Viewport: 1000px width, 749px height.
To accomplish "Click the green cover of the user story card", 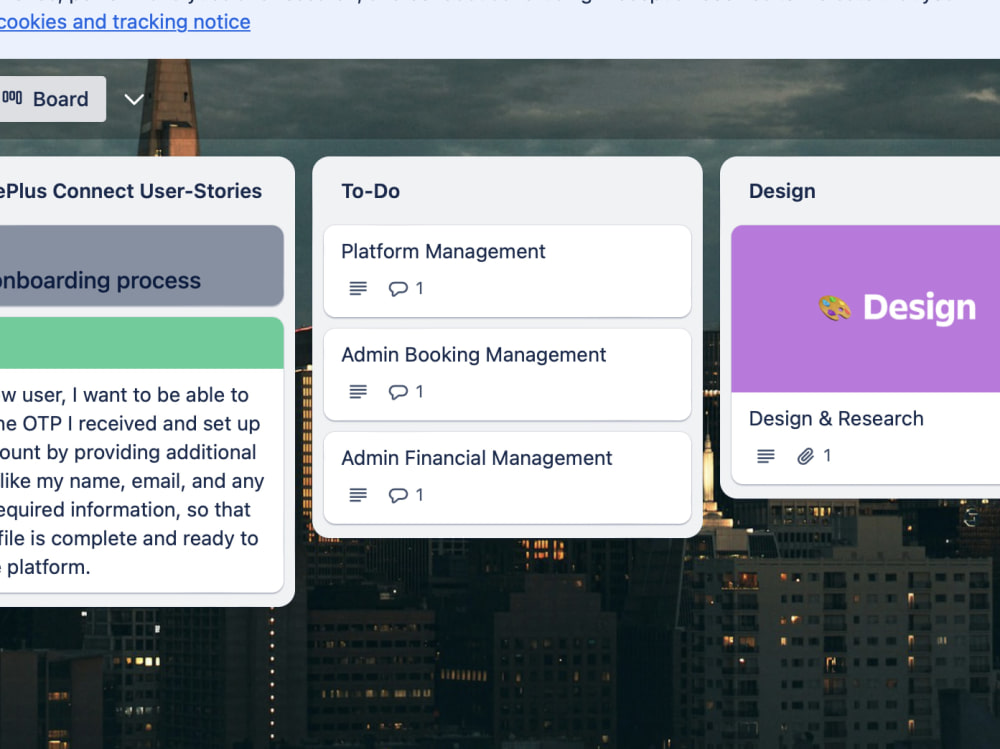I will pyautogui.click(x=142, y=343).
